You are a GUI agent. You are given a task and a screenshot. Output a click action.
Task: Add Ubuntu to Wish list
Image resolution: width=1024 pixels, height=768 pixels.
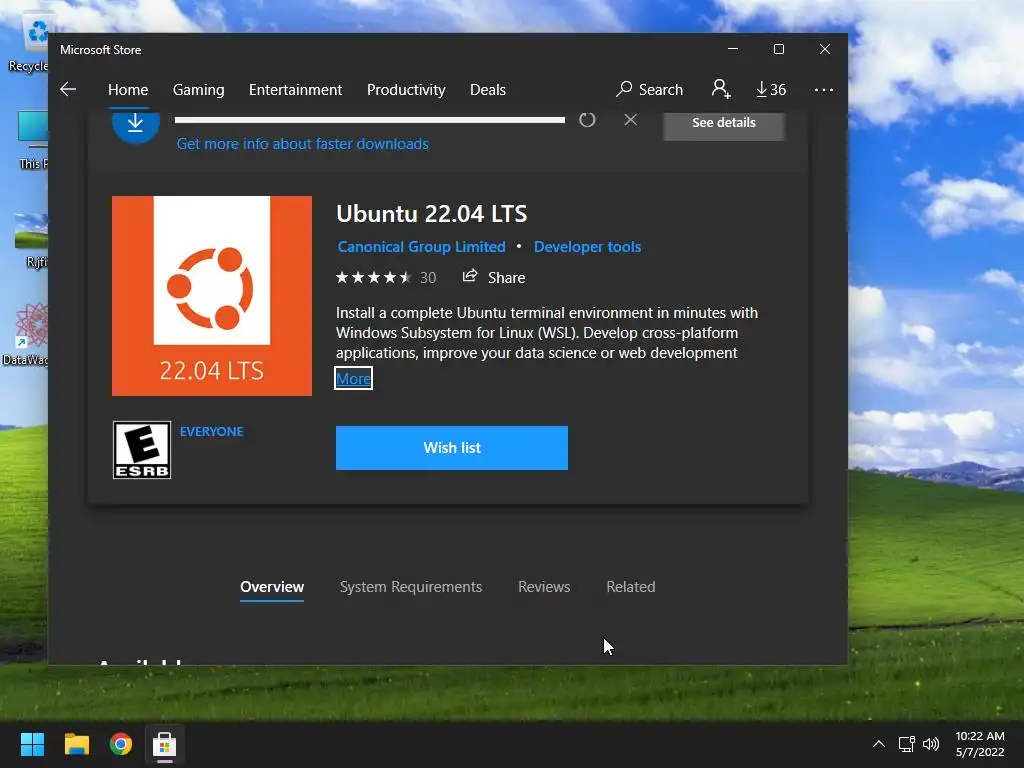452,448
